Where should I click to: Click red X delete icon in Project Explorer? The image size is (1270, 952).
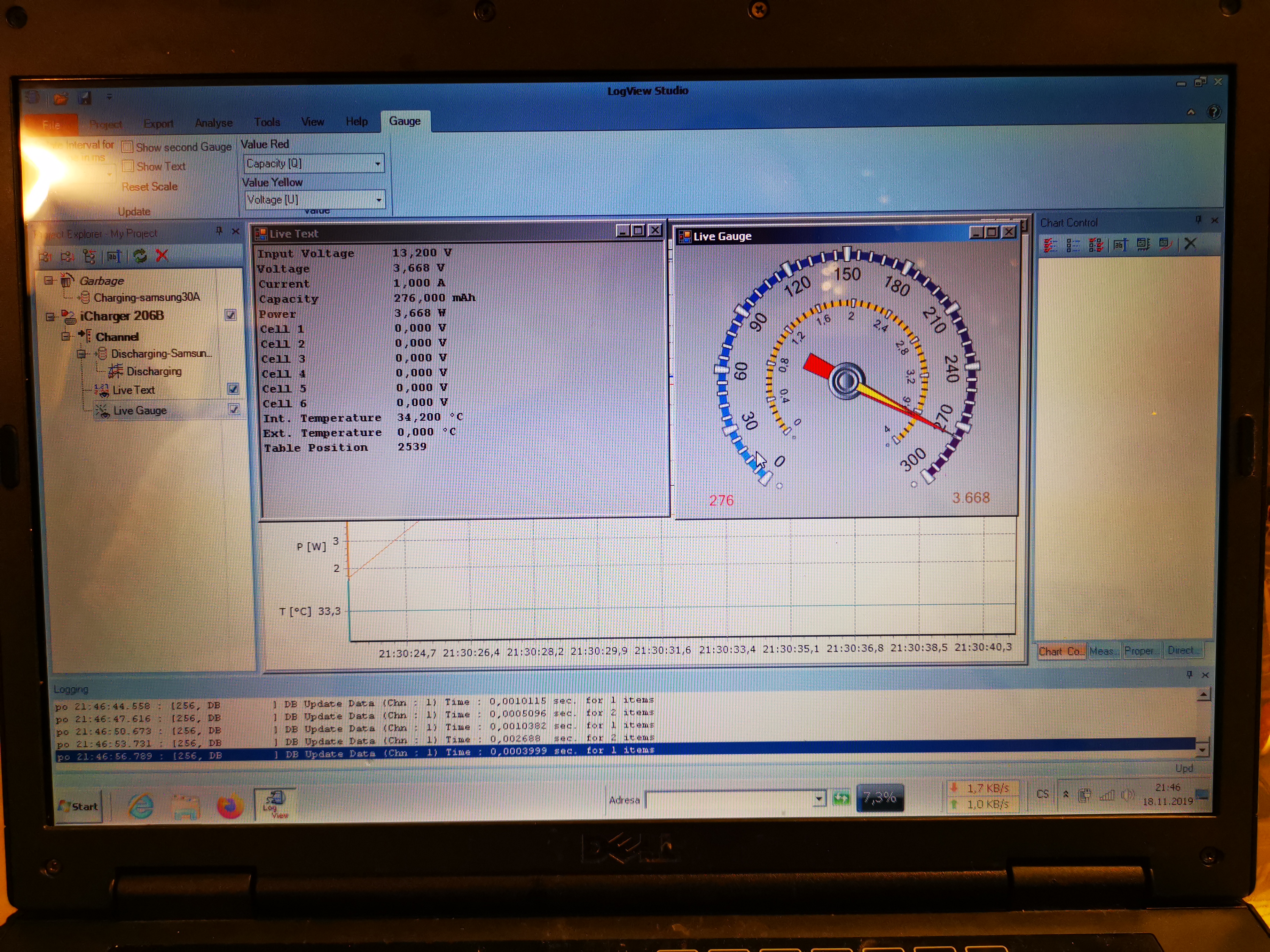pos(163,256)
